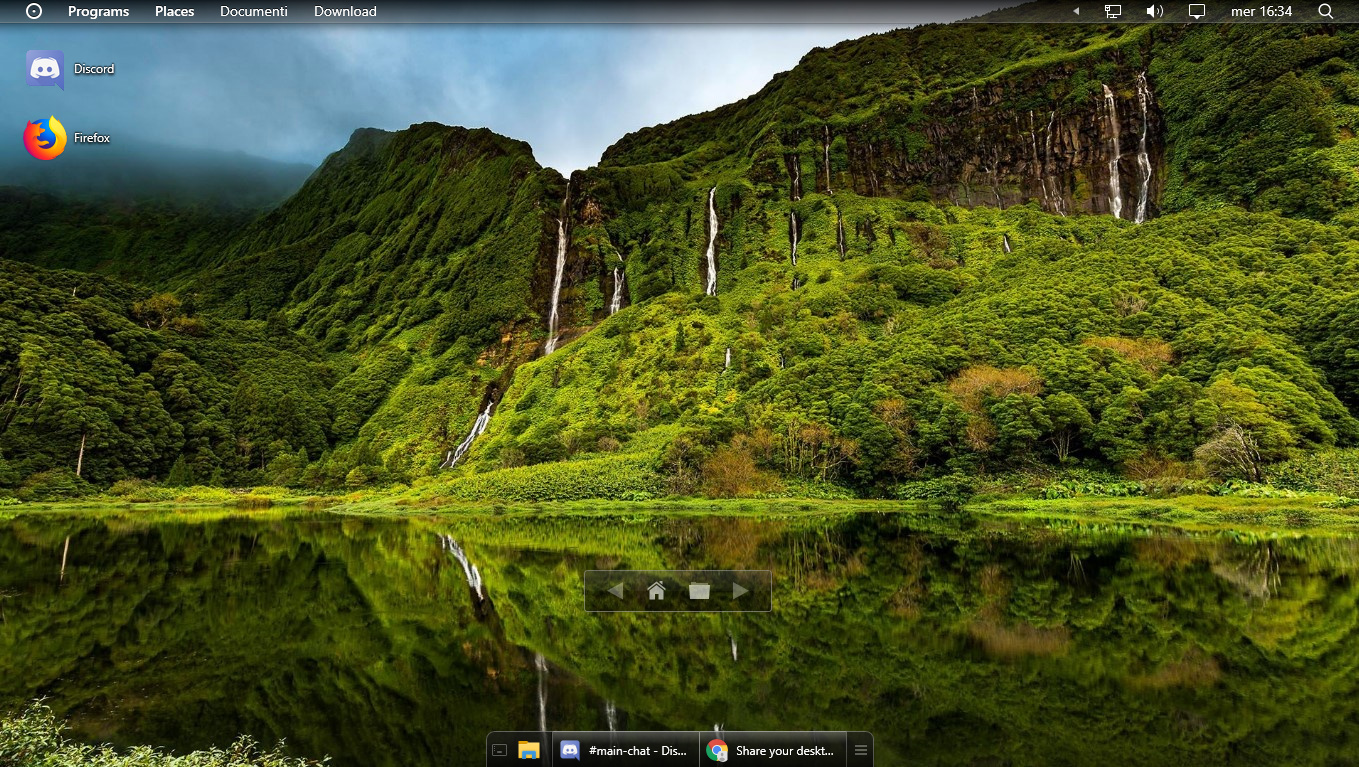
Task: Click the home icon in desktop widget
Action: click(x=656, y=591)
